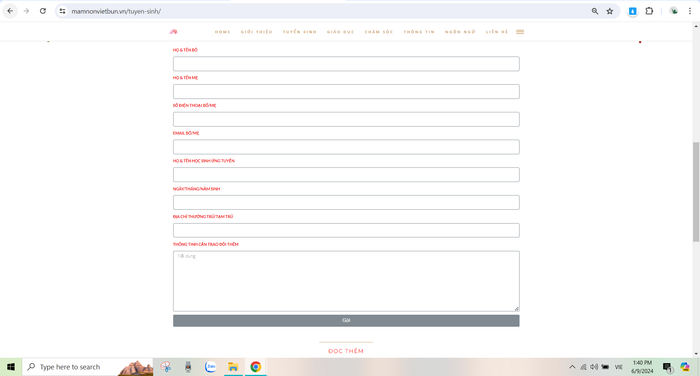The image size is (700, 376).
Task: Click the scrollbar up arrow
Action: tap(696, 26)
